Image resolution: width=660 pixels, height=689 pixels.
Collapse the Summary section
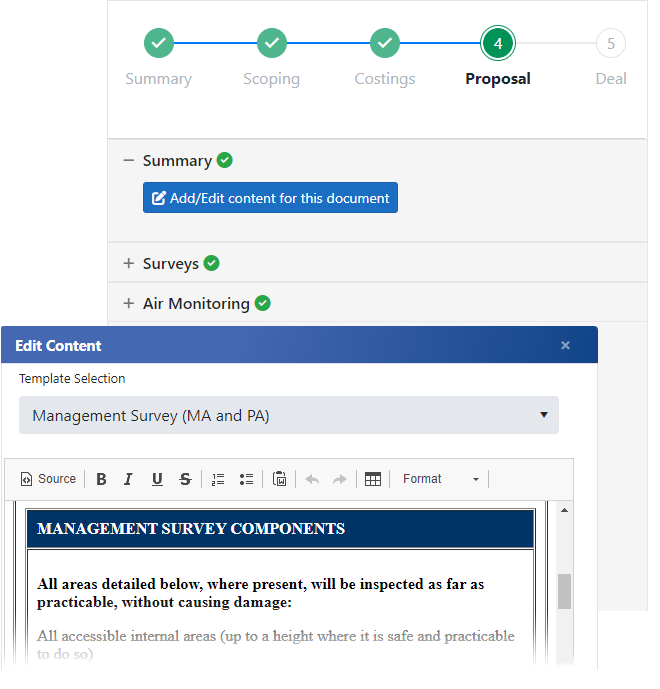(129, 160)
